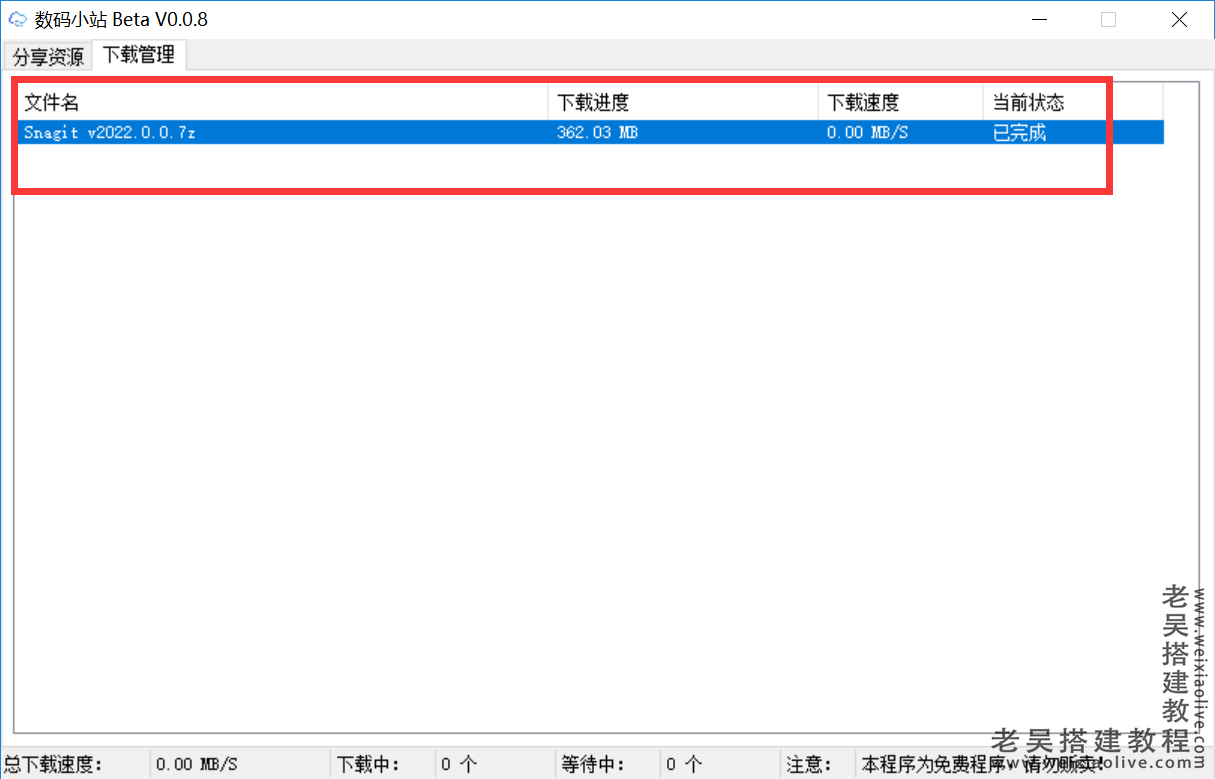Click the 已完成 status of the Snagit download
1215x779 pixels.
point(1018,132)
